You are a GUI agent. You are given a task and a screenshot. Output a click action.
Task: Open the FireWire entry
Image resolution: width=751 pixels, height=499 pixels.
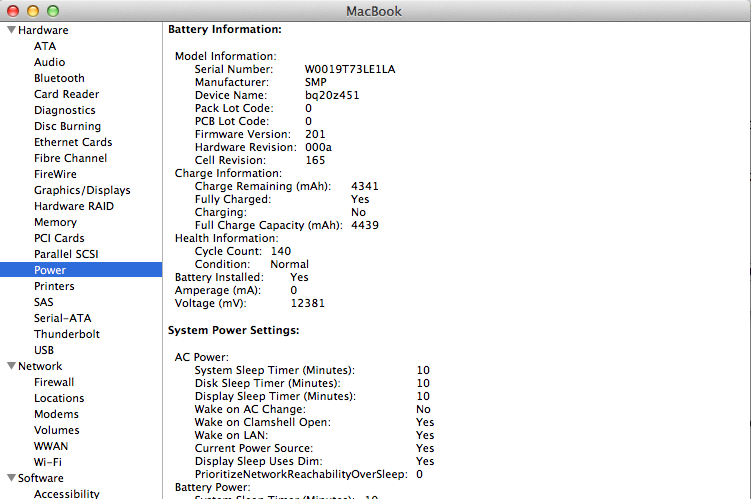(55, 174)
